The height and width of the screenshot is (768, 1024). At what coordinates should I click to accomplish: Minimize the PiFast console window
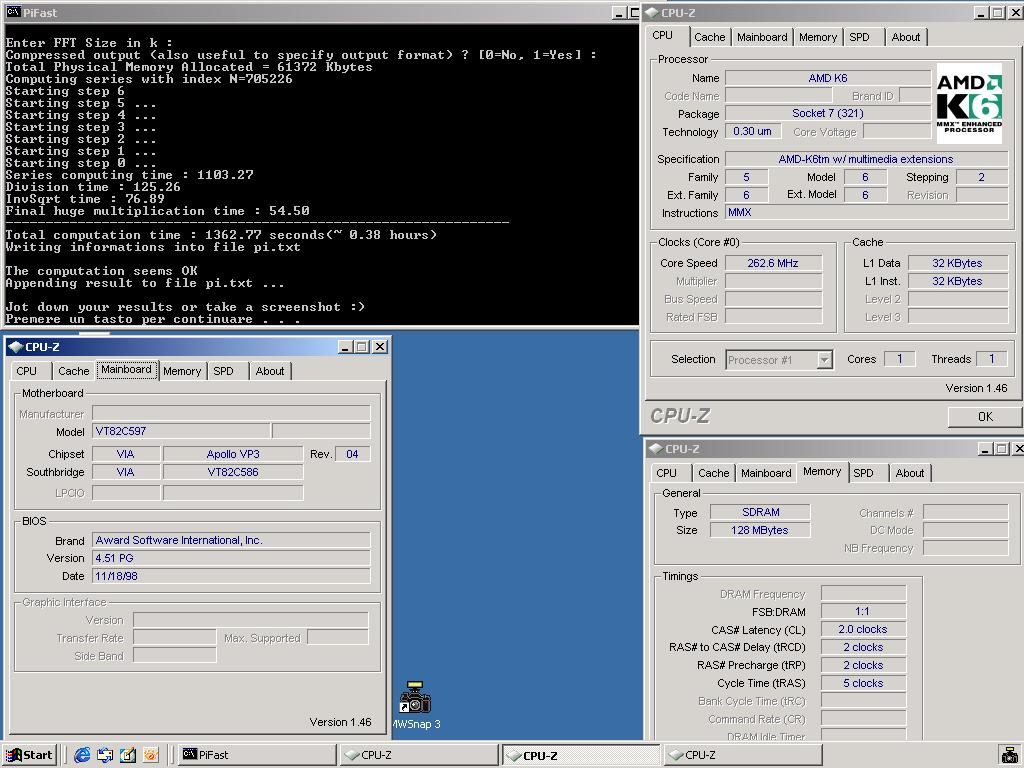point(619,12)
